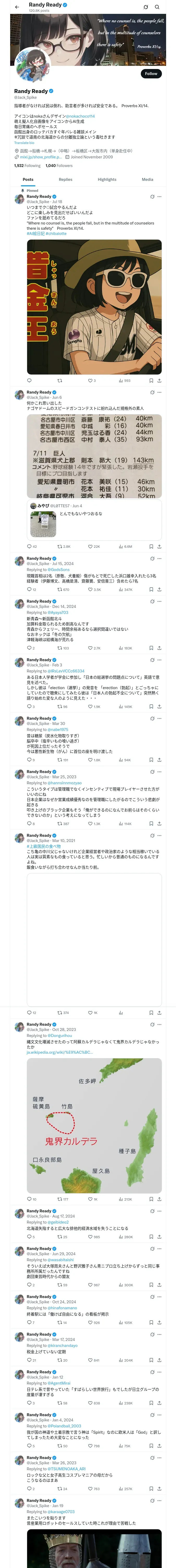Open more options on the pinned post
Viewport: 176px width, 1568px height.
pos(160,197)
